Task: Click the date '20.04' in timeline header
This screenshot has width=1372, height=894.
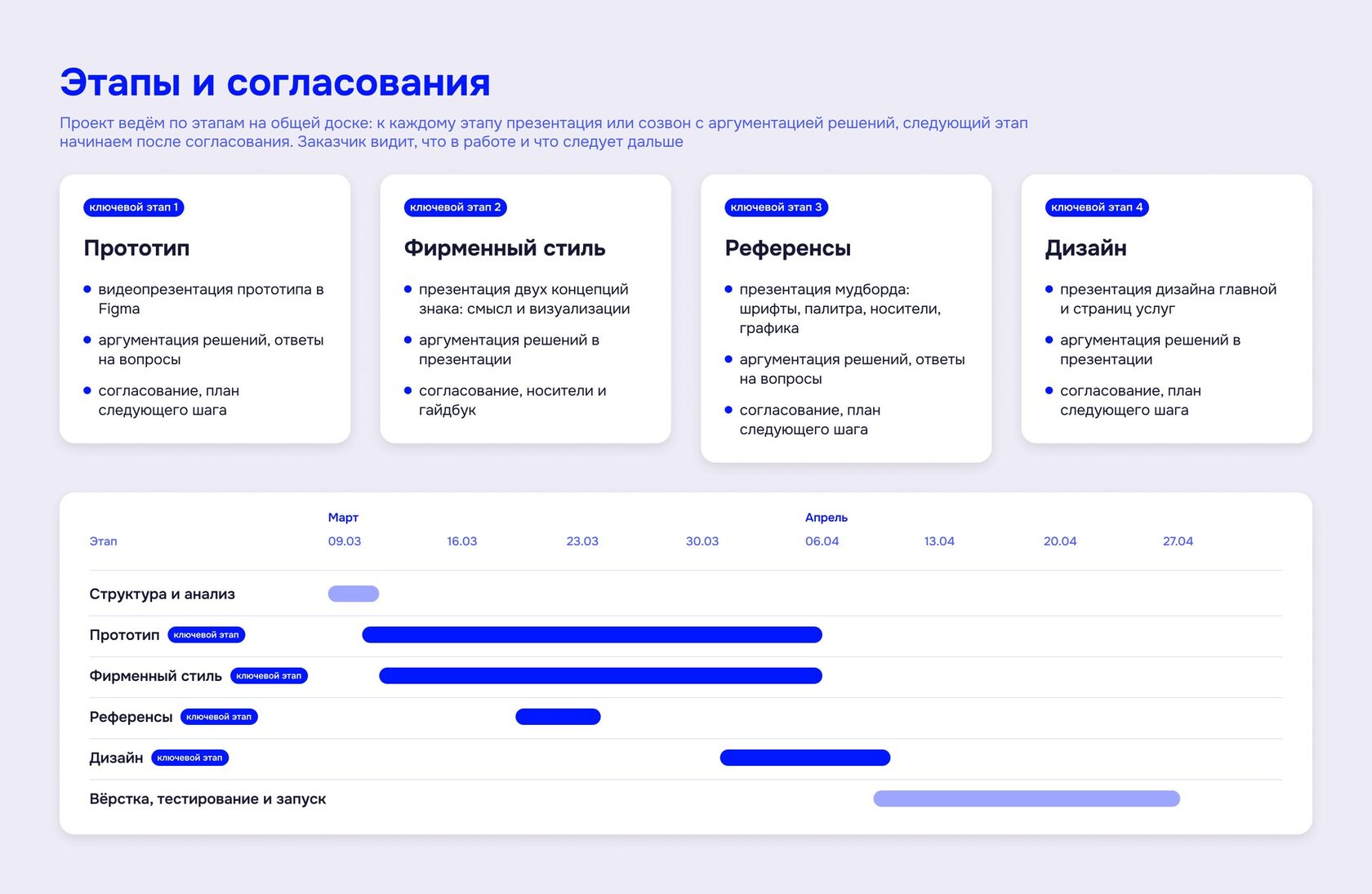Action: [x=1060, y=541]
